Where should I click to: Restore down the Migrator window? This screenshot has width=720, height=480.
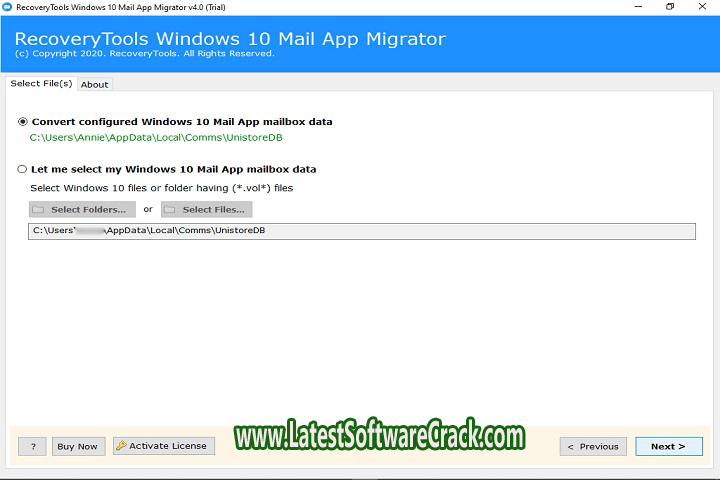point(670,6)
